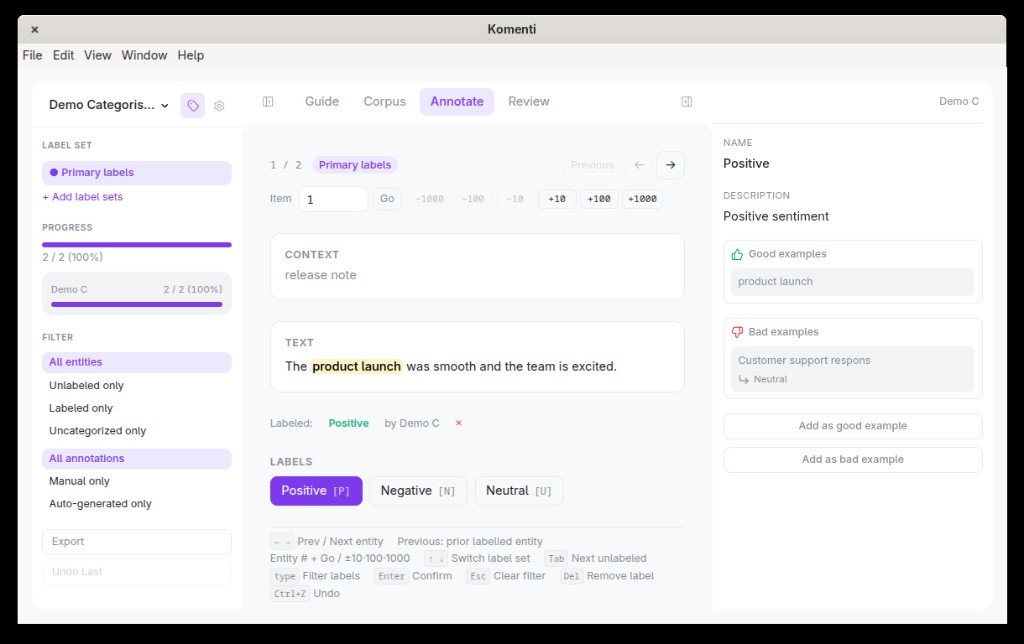Open the View menu

97,56
